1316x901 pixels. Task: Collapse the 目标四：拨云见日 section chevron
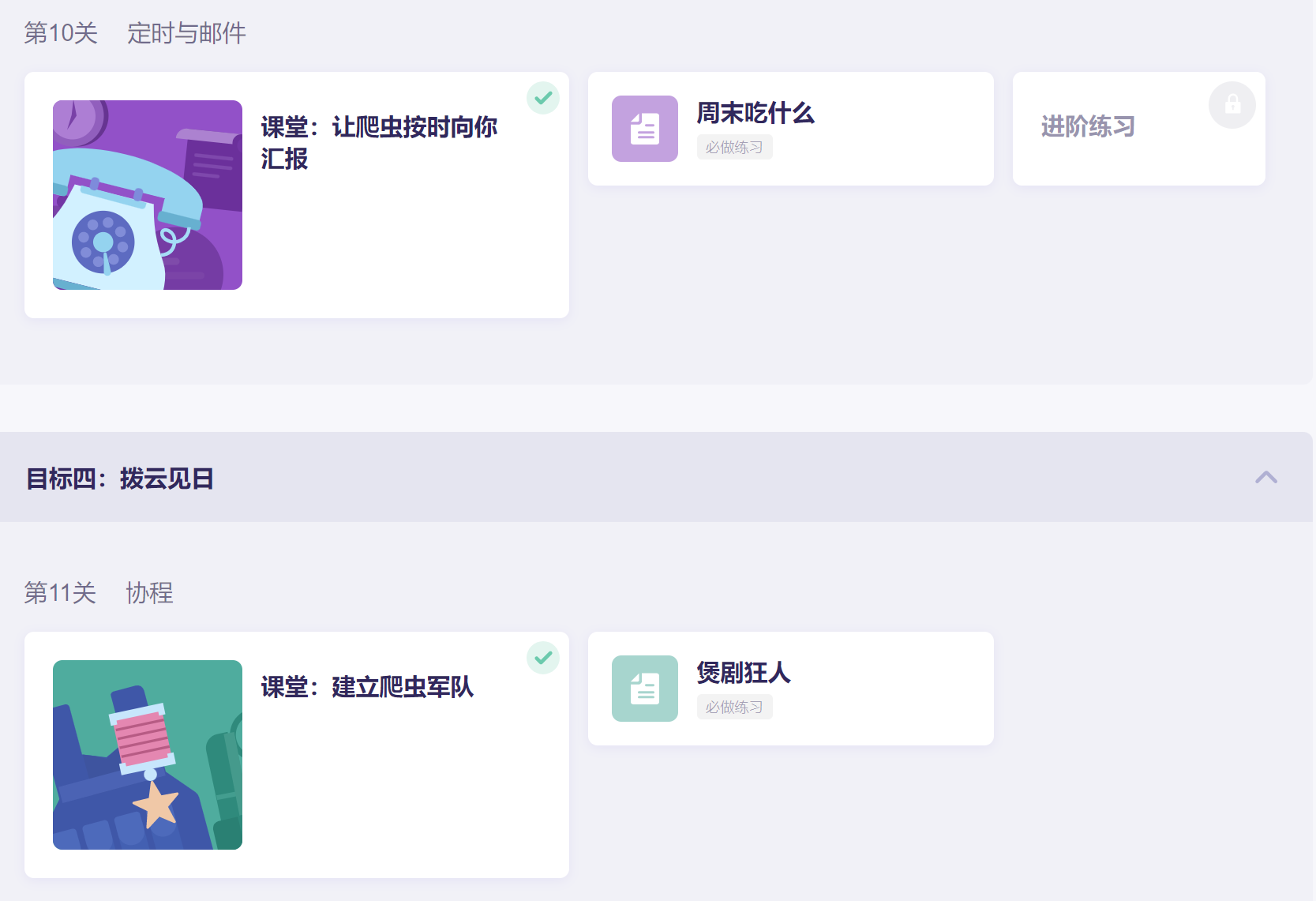[x=1266, y=477]
